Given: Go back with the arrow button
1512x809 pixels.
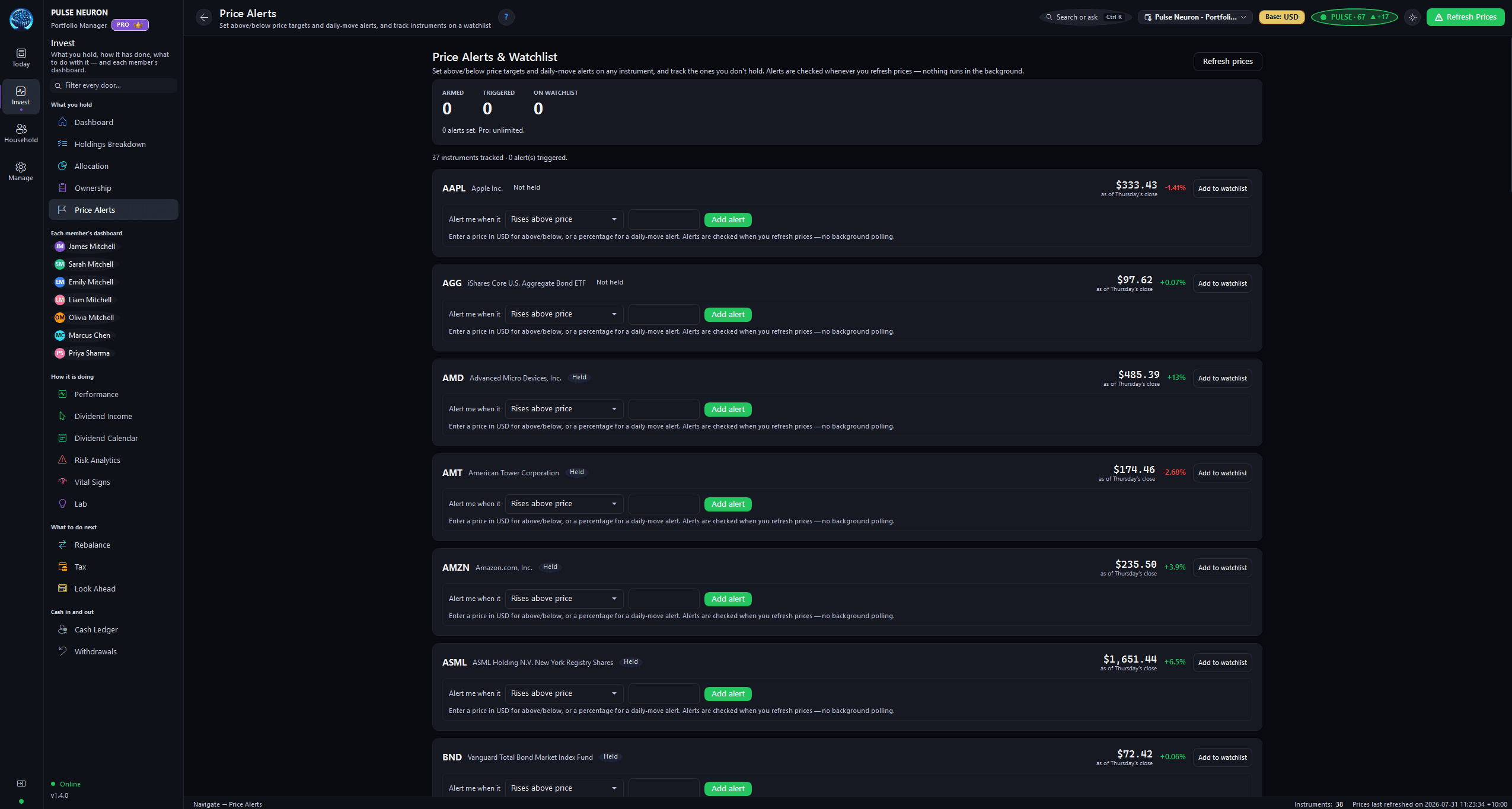Looking at the screenshot, I should 204,17.
